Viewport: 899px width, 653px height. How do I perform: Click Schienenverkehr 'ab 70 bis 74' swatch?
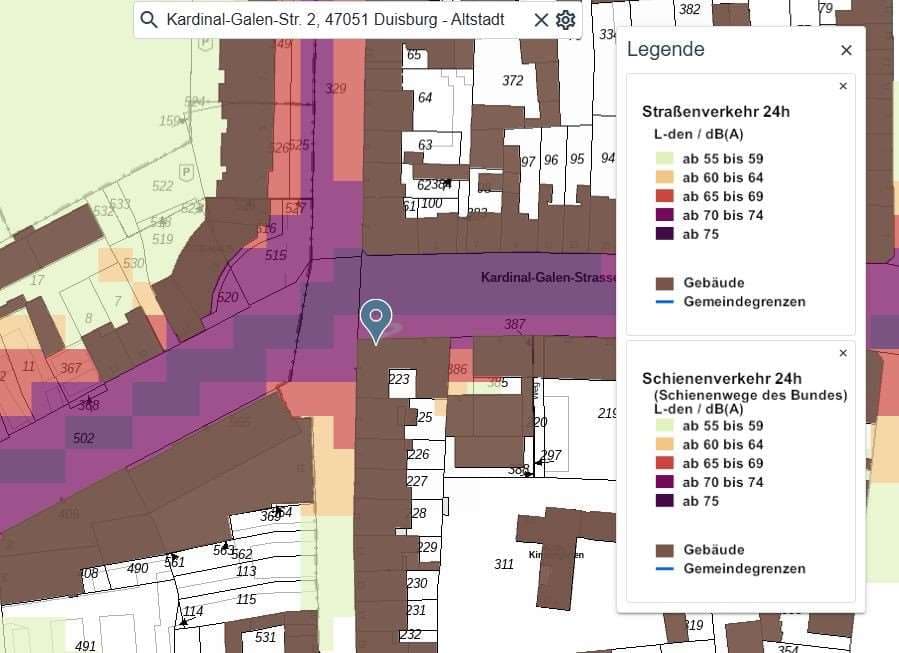[x=665, y=482]
